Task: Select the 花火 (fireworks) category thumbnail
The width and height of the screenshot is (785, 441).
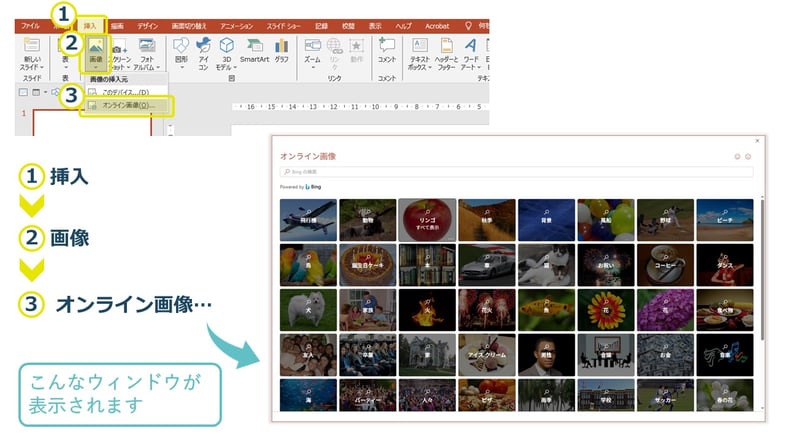Action: pos(487,310)
